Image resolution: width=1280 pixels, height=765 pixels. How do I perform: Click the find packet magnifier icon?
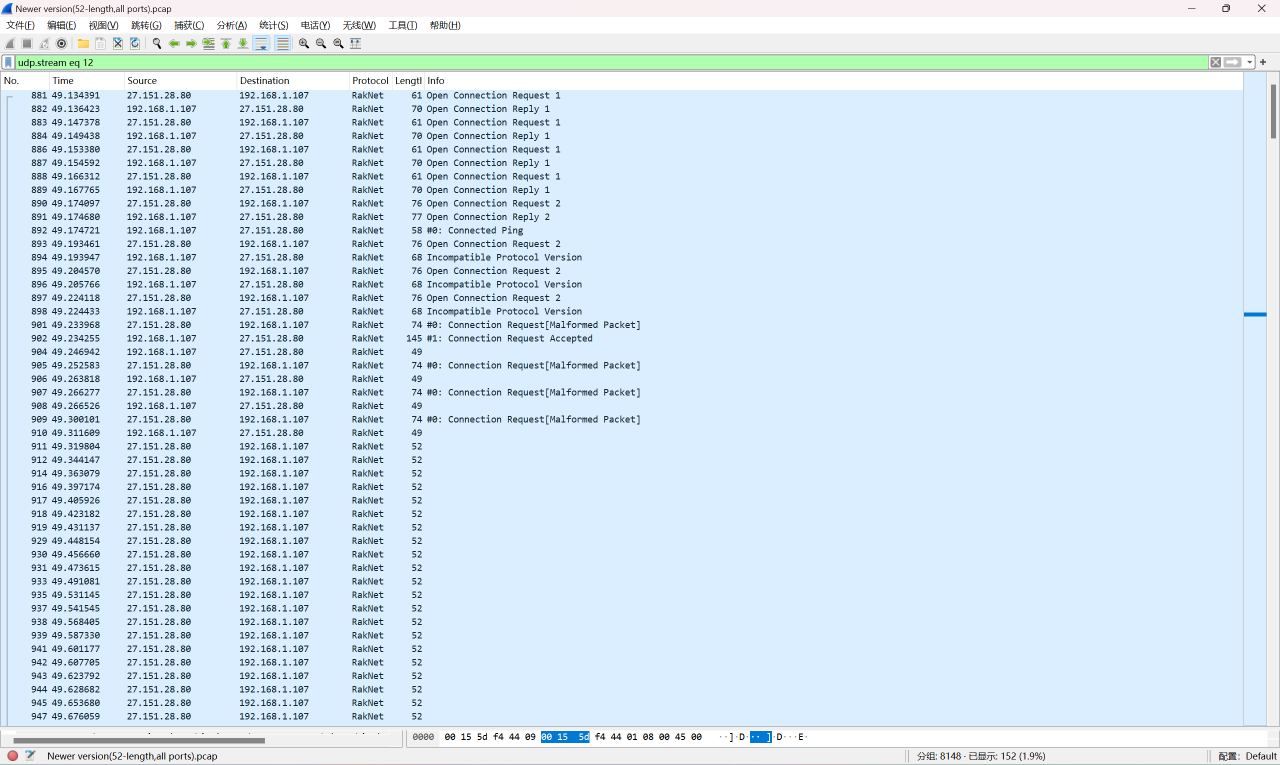[x=157, y=44]
